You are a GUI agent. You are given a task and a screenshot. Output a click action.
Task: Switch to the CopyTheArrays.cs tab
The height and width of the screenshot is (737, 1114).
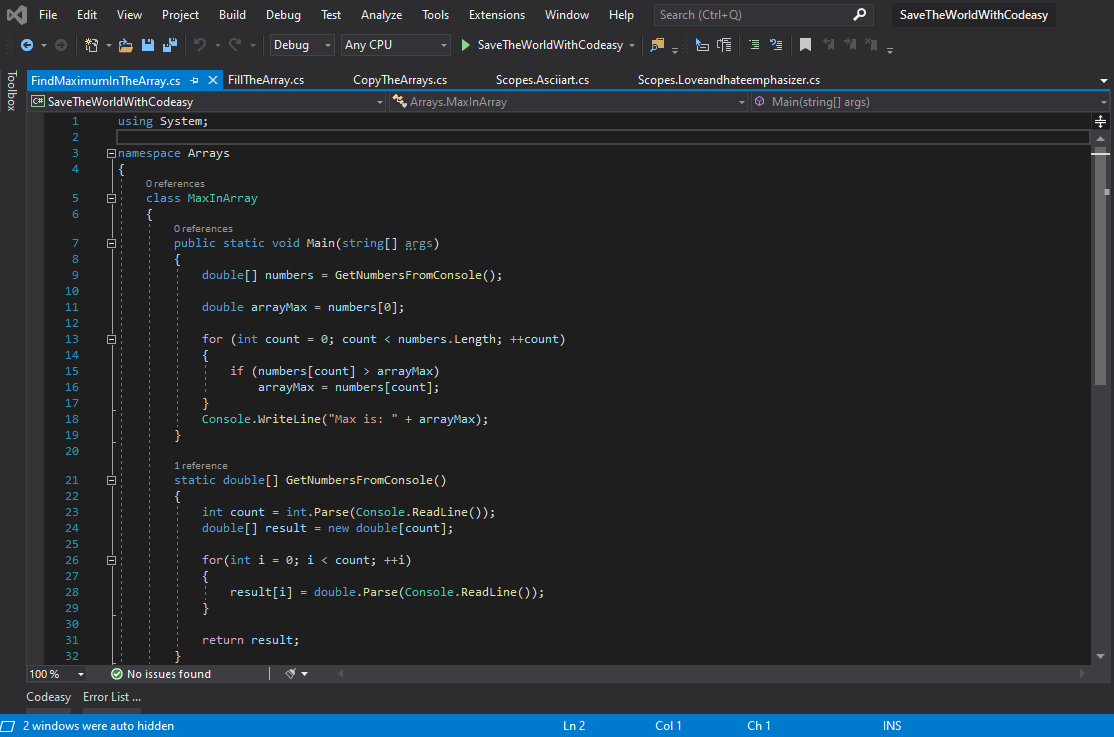[x=399, y=80]
